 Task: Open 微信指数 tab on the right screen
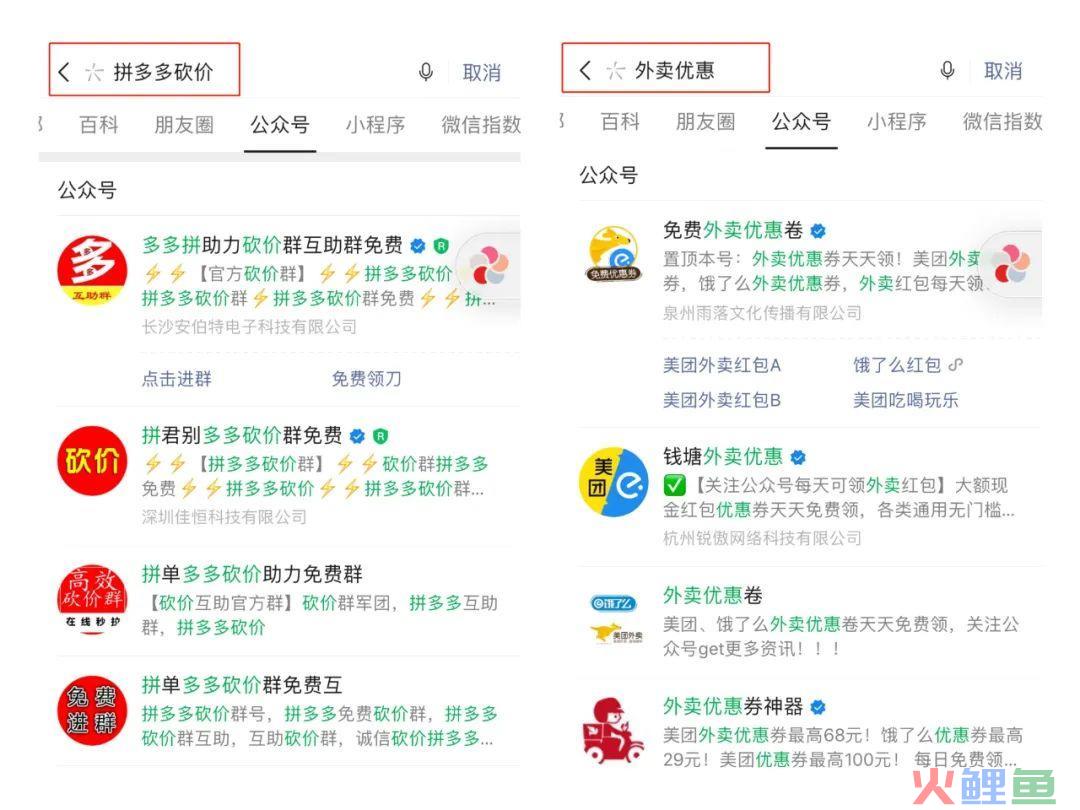pyautogui.click(x=1002, y=122)
